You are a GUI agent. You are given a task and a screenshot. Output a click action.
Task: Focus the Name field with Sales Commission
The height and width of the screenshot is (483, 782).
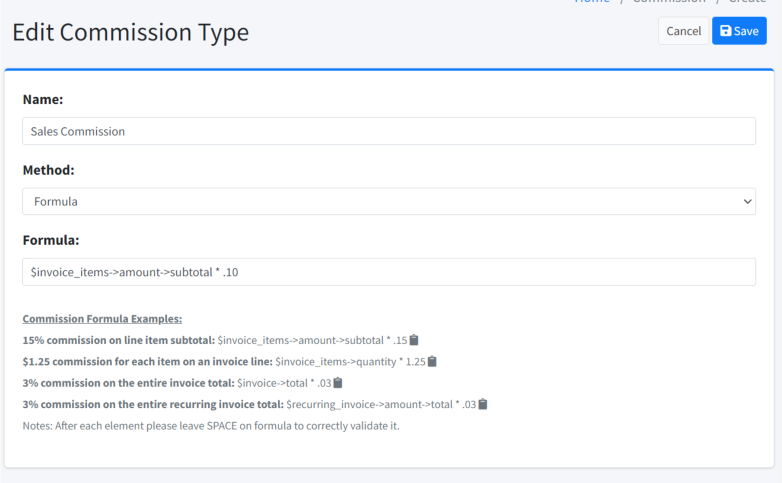point(388,131)
